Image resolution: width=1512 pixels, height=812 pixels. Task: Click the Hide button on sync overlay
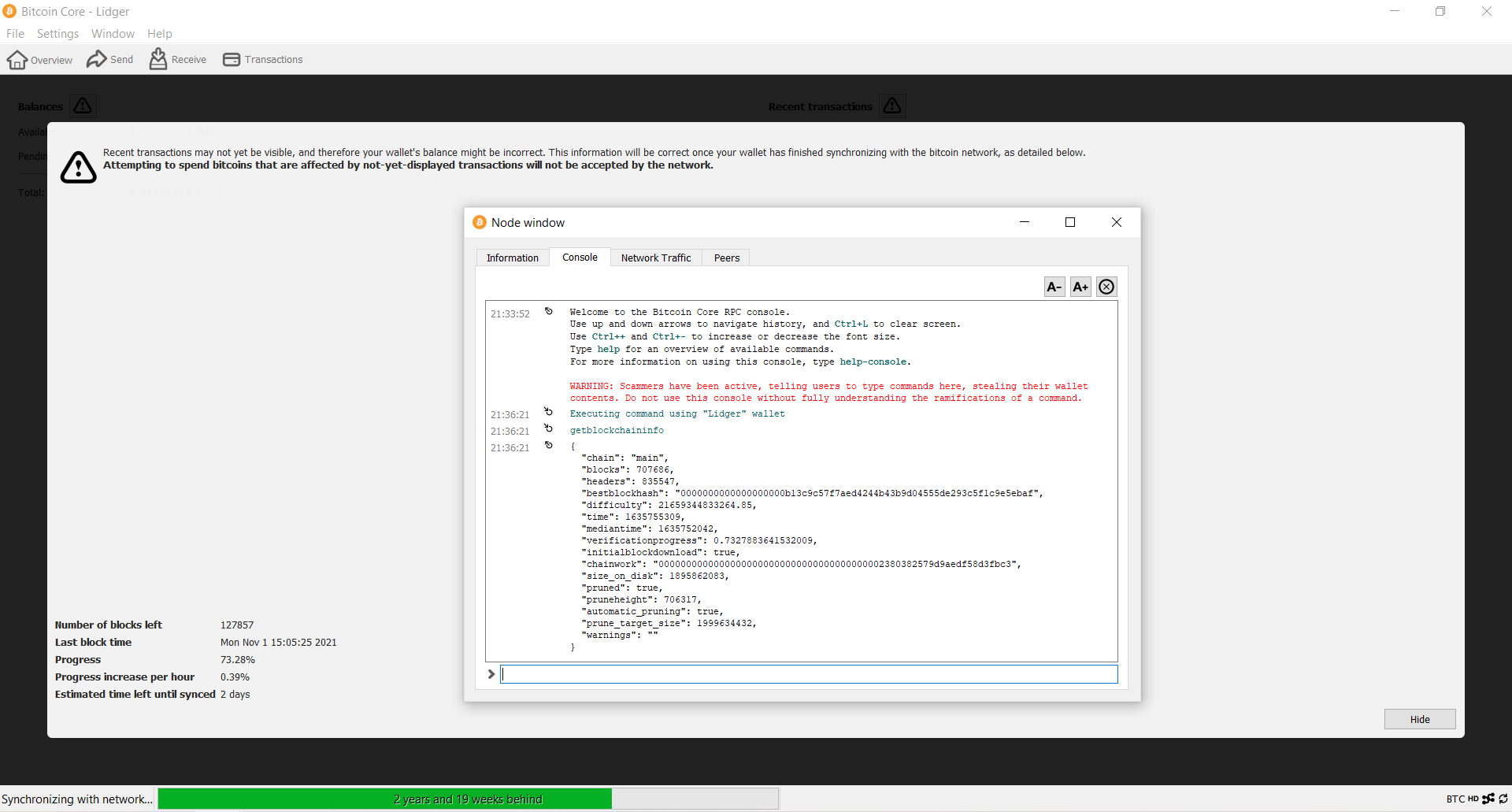point(1420,719)
